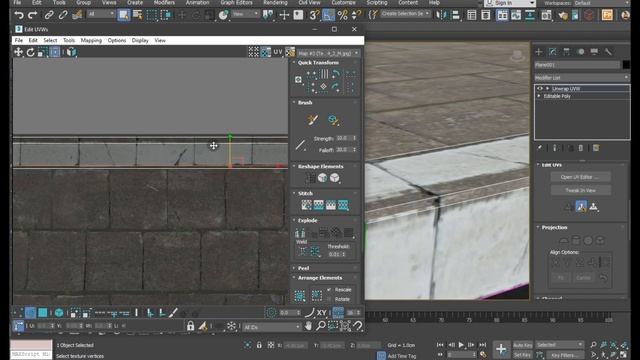The width and height of the screenshot is (640, 360).
Task: Open the All IDs material dropdown
Action: (x=271, y=327)
